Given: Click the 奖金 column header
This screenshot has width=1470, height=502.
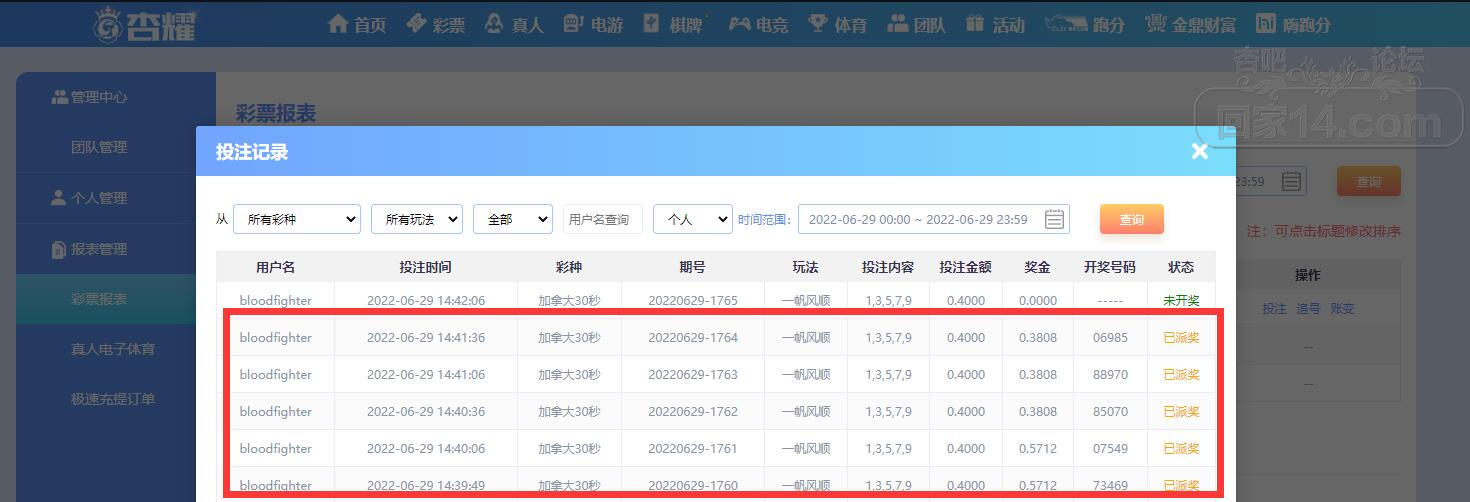Looking at the screenshot, I should 1038,267.
